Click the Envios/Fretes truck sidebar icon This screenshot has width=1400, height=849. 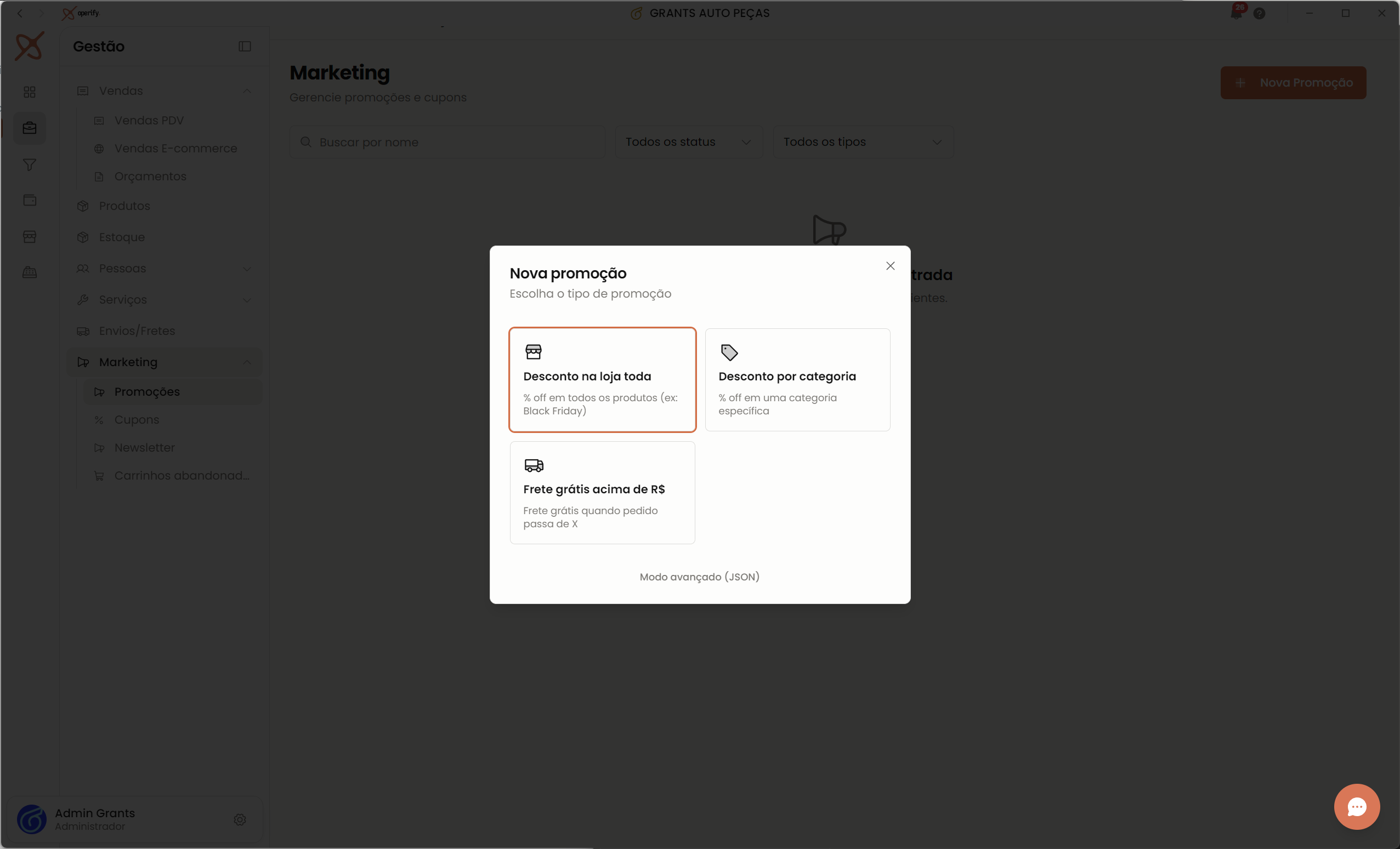(83, 331)
